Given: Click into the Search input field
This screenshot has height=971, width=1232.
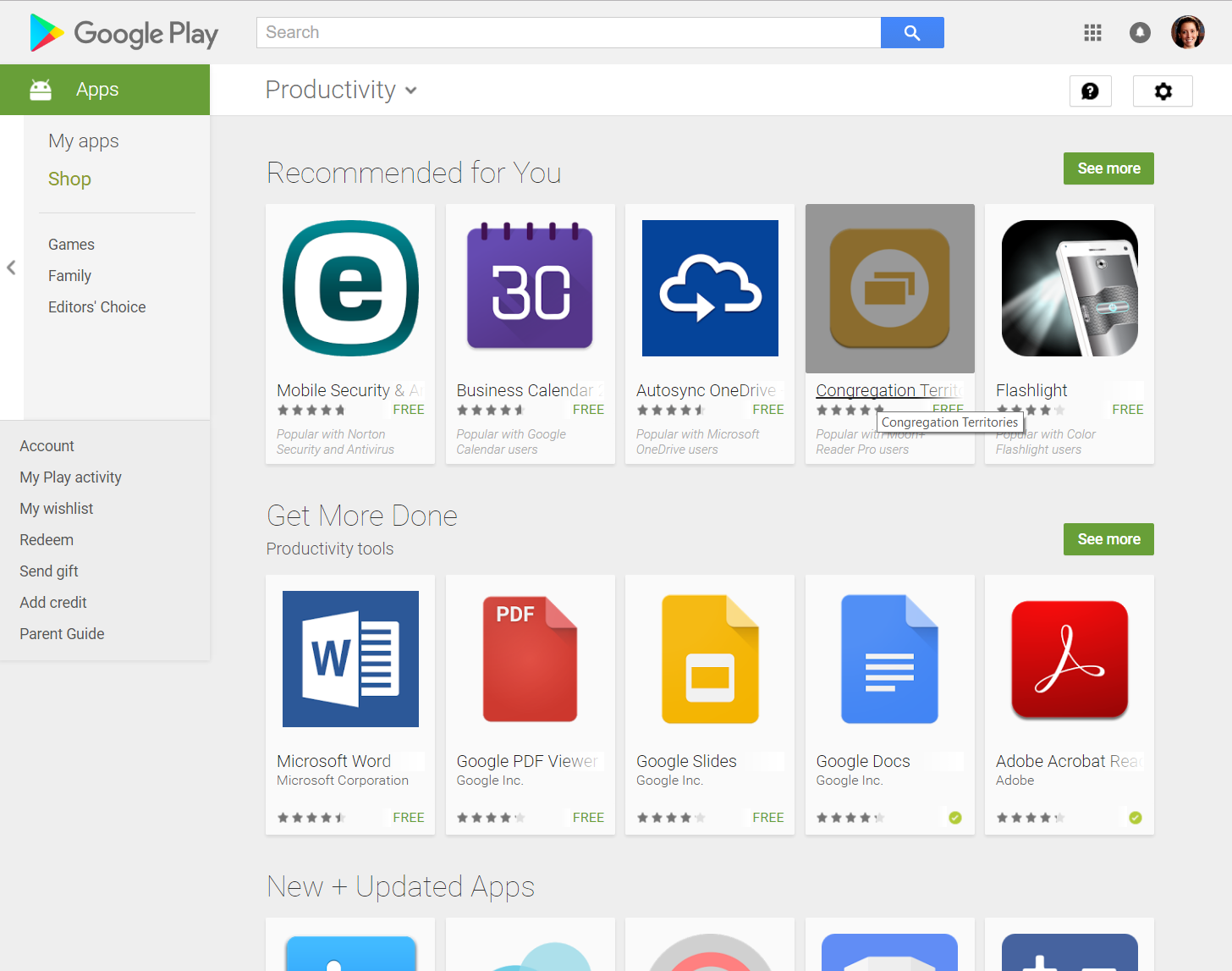Looking at the screenshot, I should (x=569, y=32).
